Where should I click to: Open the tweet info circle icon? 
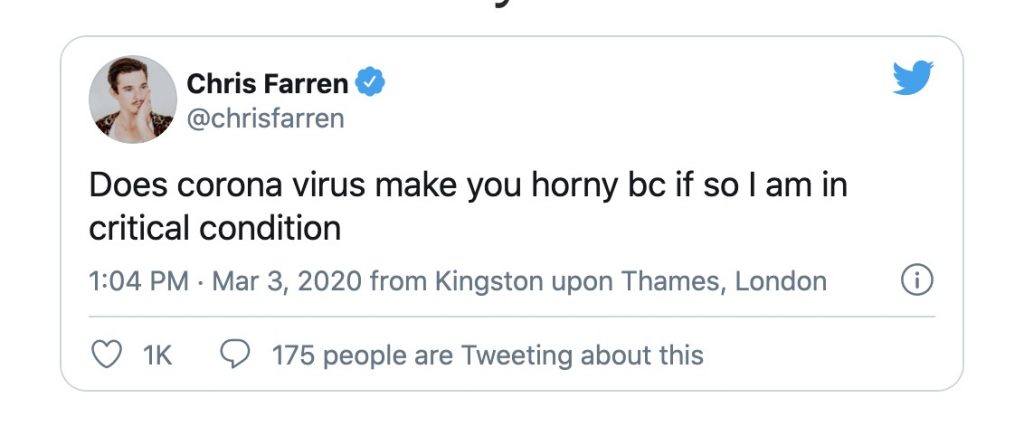point(917,282)
